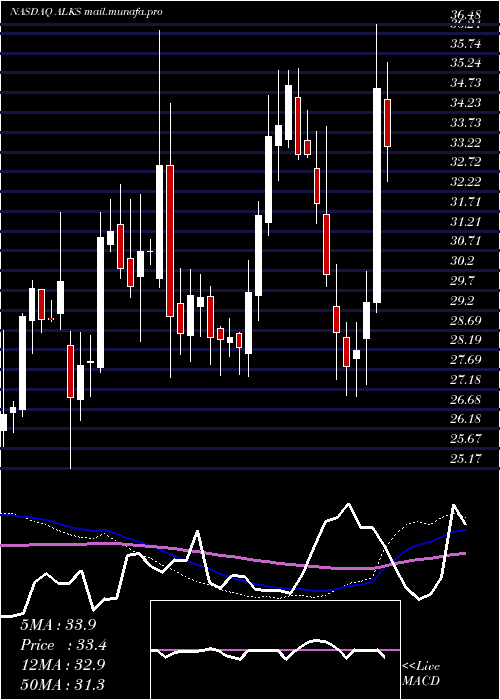Click the NASDAQ ALKS mail.munafa.pro chart title
The image size is (500, 700).
86,12
